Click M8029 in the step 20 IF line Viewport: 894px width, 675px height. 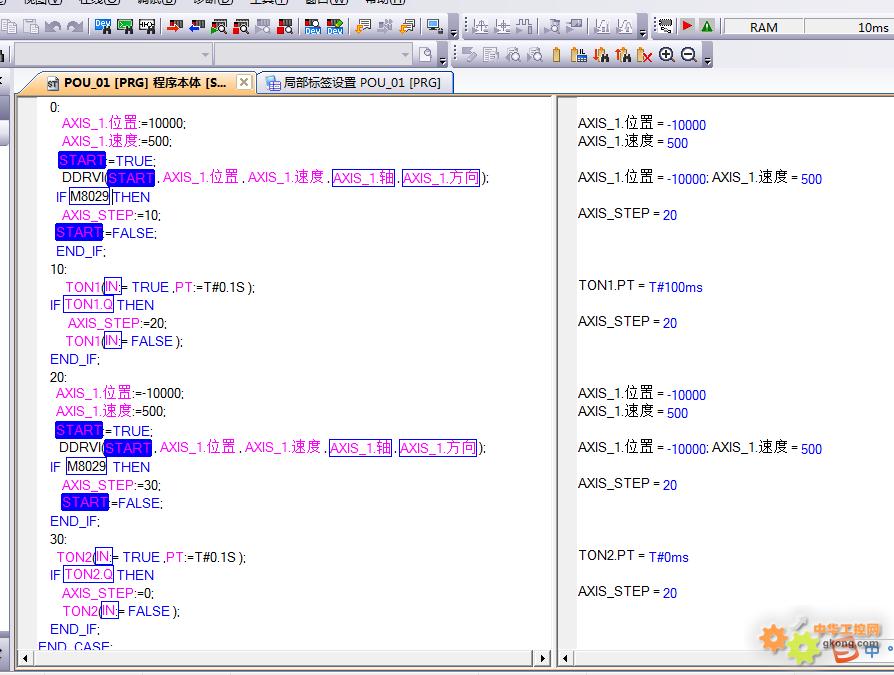pos(86,466)
